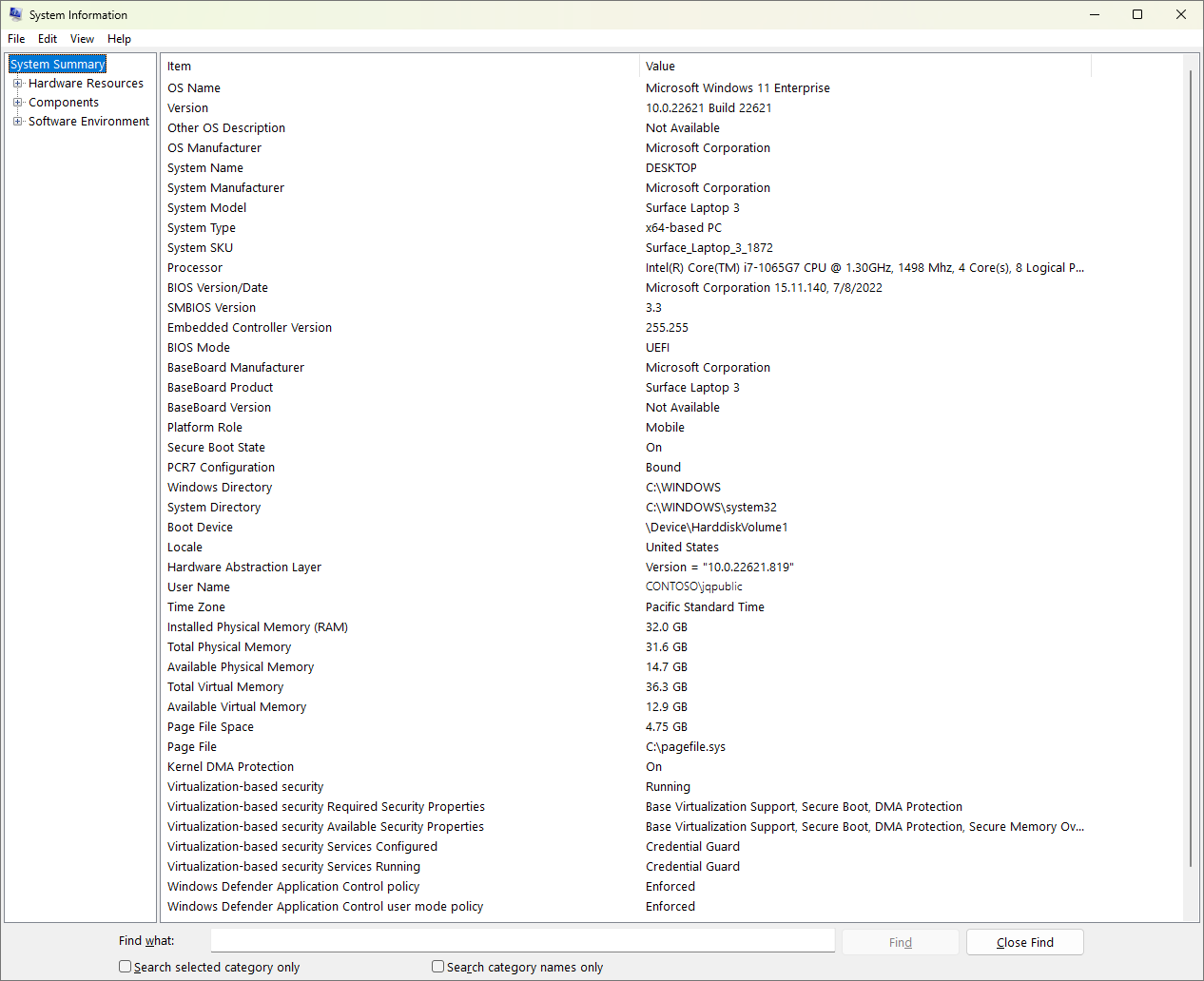Click the Find what text field
Screen dimensions: 1204x981
tap(522, 941)
